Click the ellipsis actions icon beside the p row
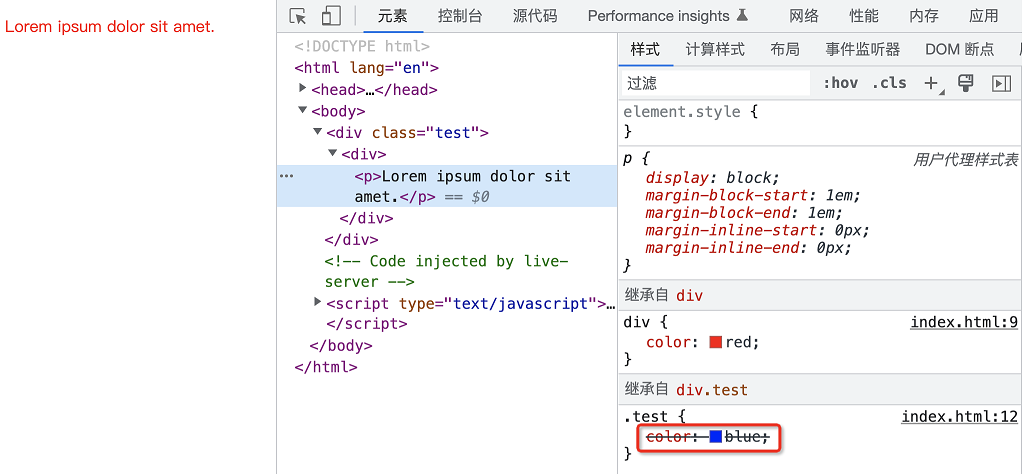The height and width of the screenshot is (474, 1022). coord(286,176)
